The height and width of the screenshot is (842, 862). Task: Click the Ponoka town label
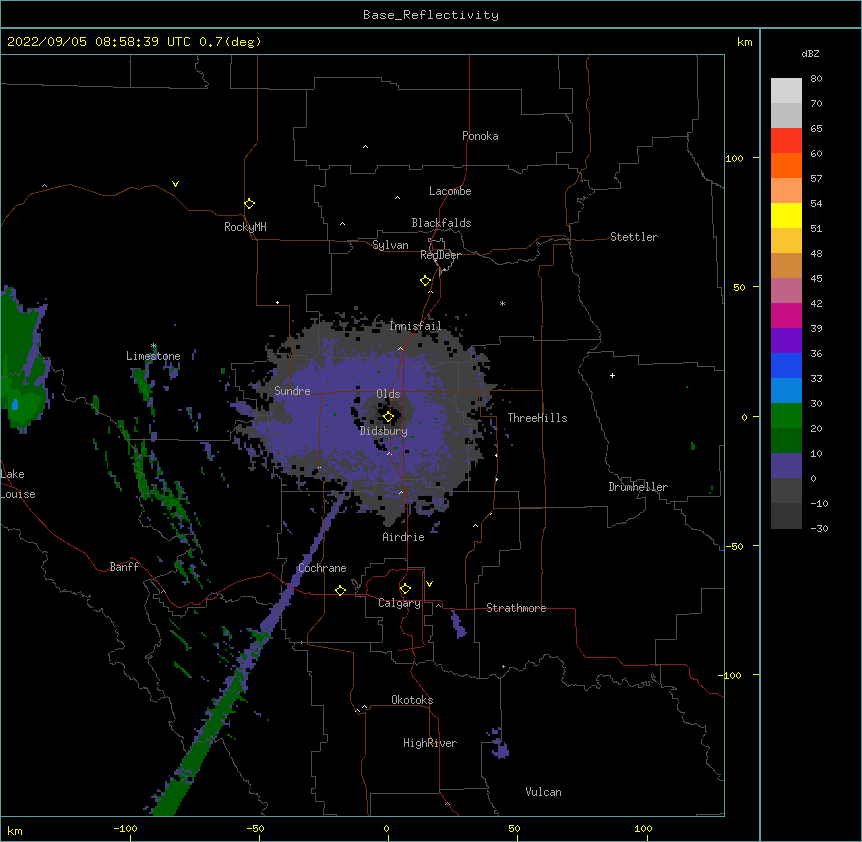point(480,136)
